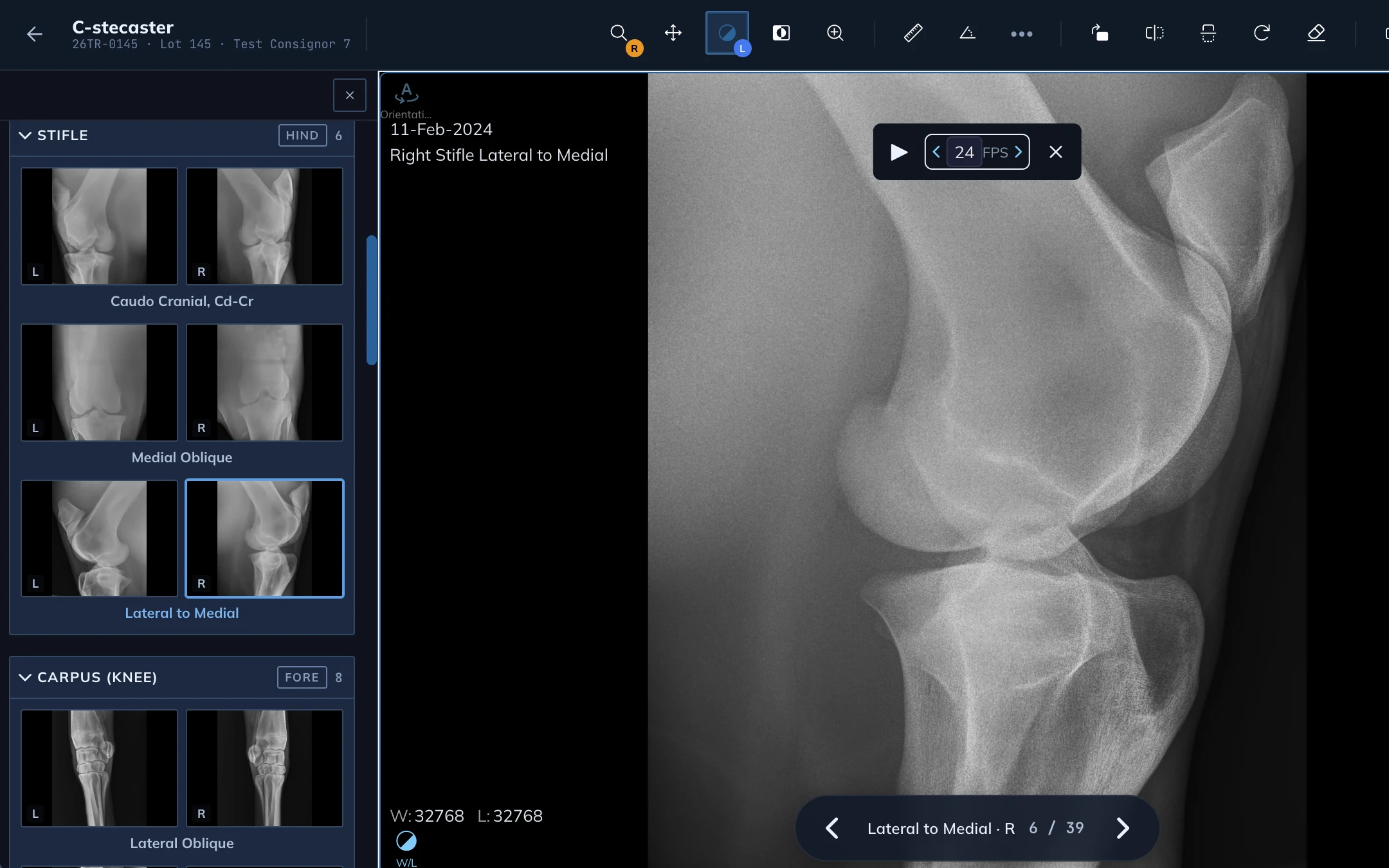The width and height of the screenshot is (1389, 868).
Task: Select the ruler measurement tool
Action: (x=913, y=33)
